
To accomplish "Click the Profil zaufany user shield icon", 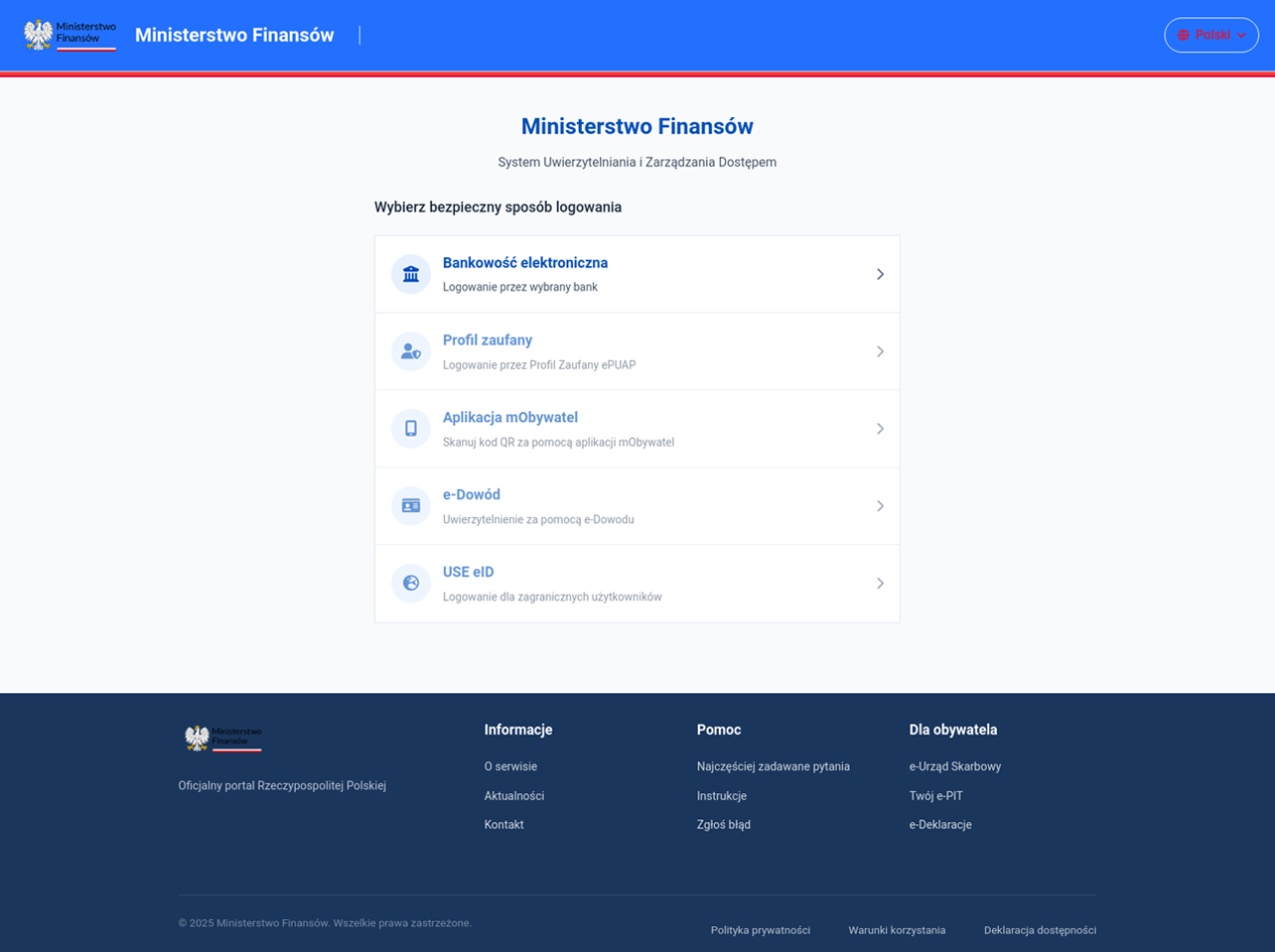I will click(410, 351).
